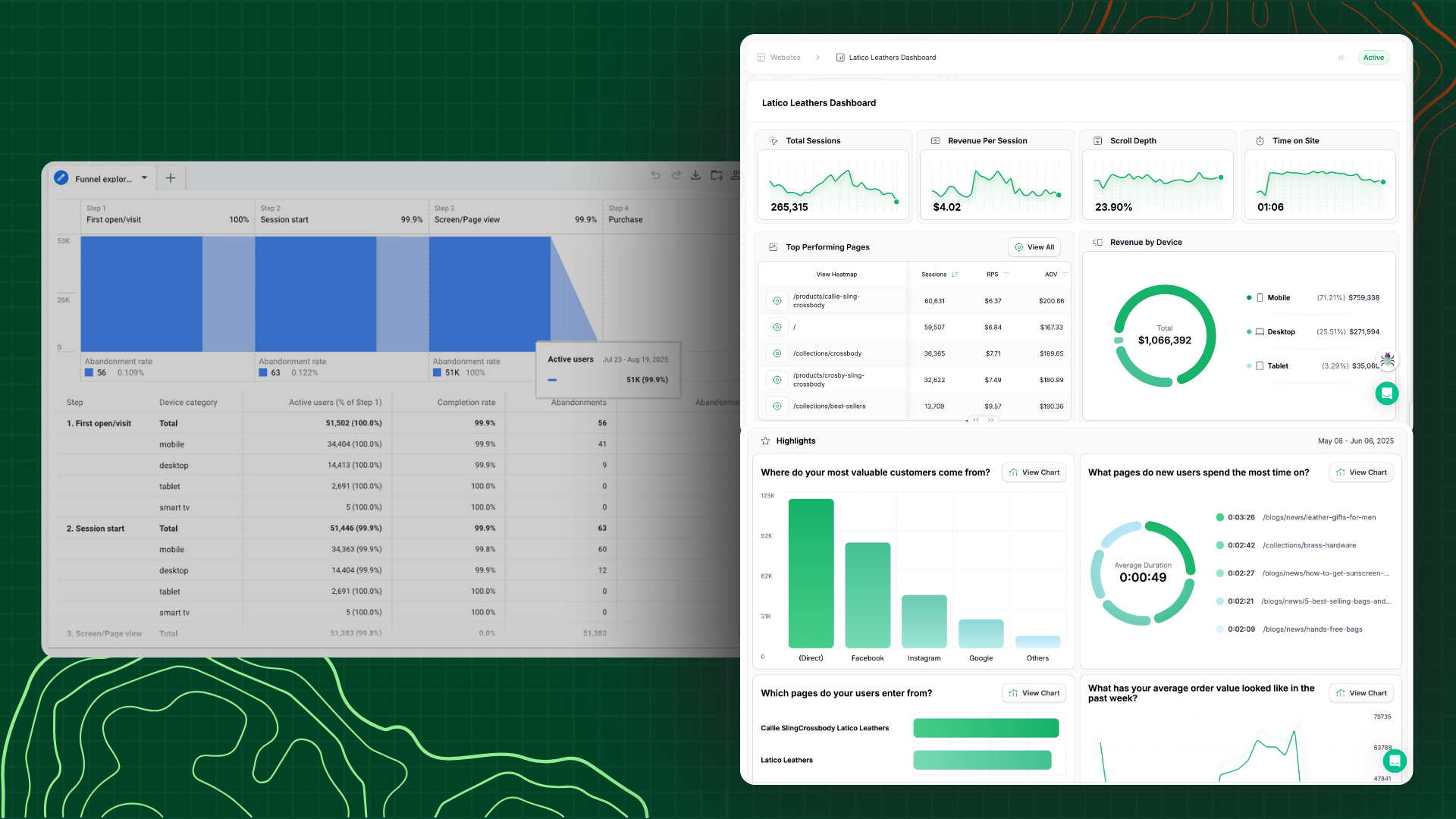Screen dimensions: 1456x819
Task: Go to next page of top pages table
Action: [990, 419]
